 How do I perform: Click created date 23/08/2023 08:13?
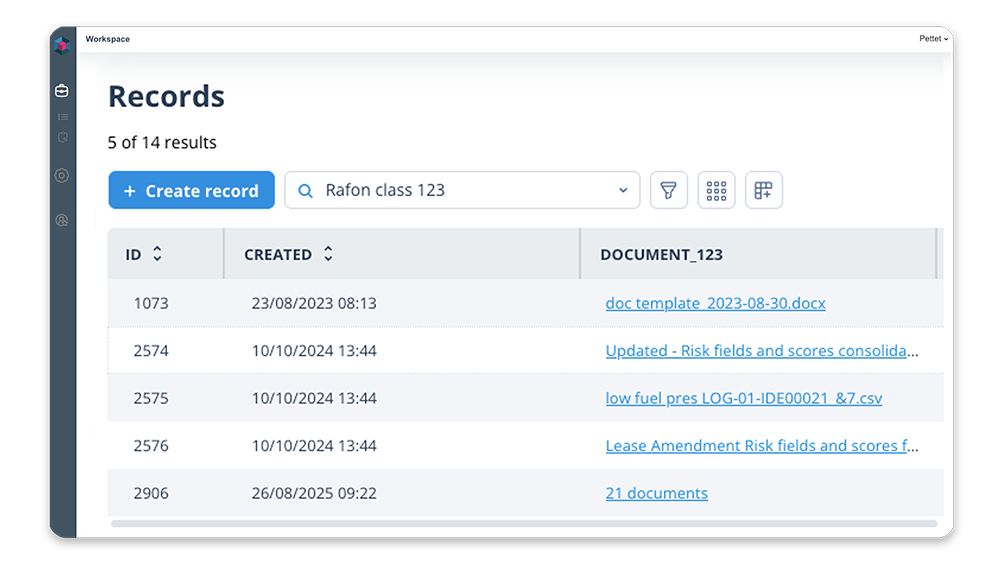314,303
